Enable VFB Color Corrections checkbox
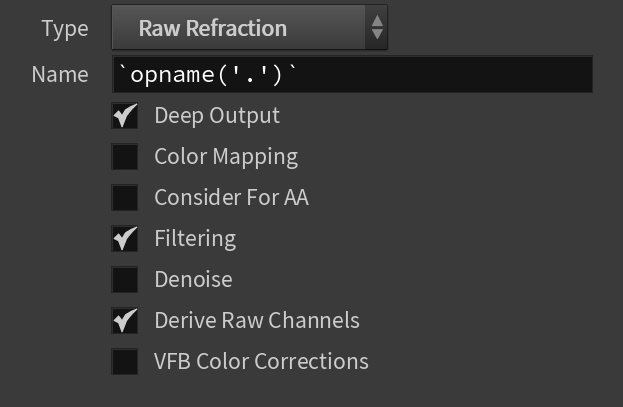Screen dimensions: 623x407 [125, 361]
